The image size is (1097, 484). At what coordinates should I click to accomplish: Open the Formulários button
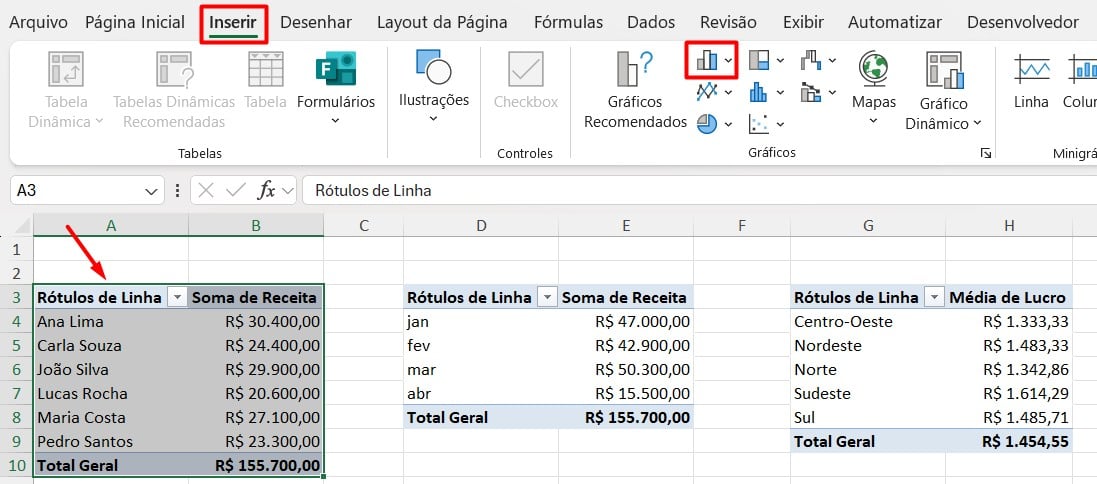coord(335,90)
